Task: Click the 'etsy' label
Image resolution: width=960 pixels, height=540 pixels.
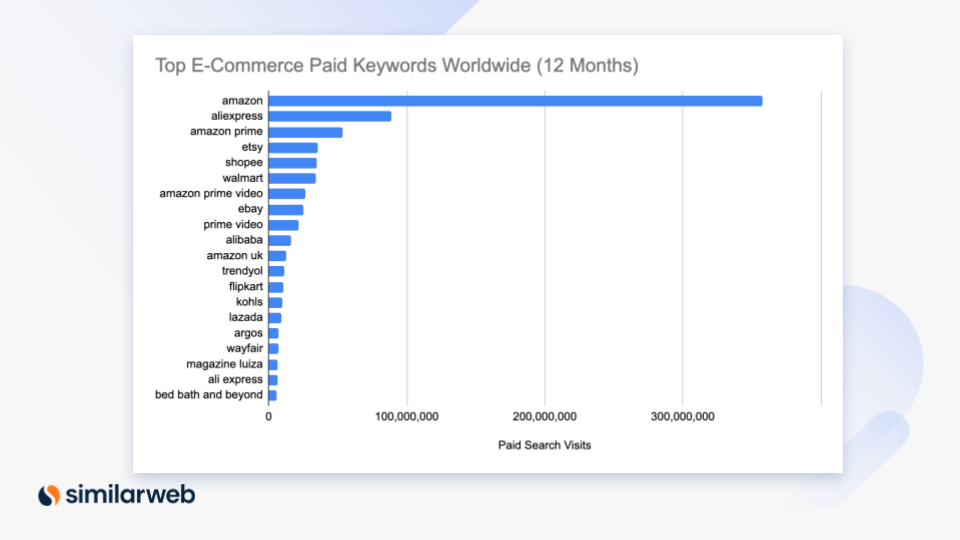Action: click(x=252, y=147)
